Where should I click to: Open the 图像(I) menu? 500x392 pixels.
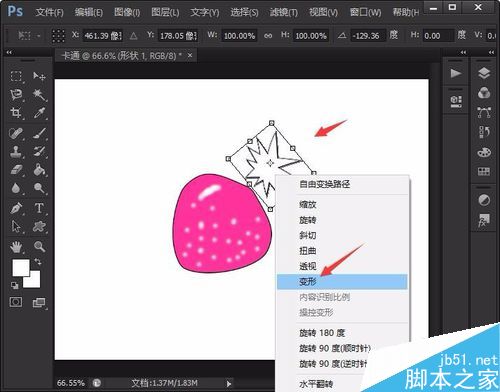[x=127, y=13]
